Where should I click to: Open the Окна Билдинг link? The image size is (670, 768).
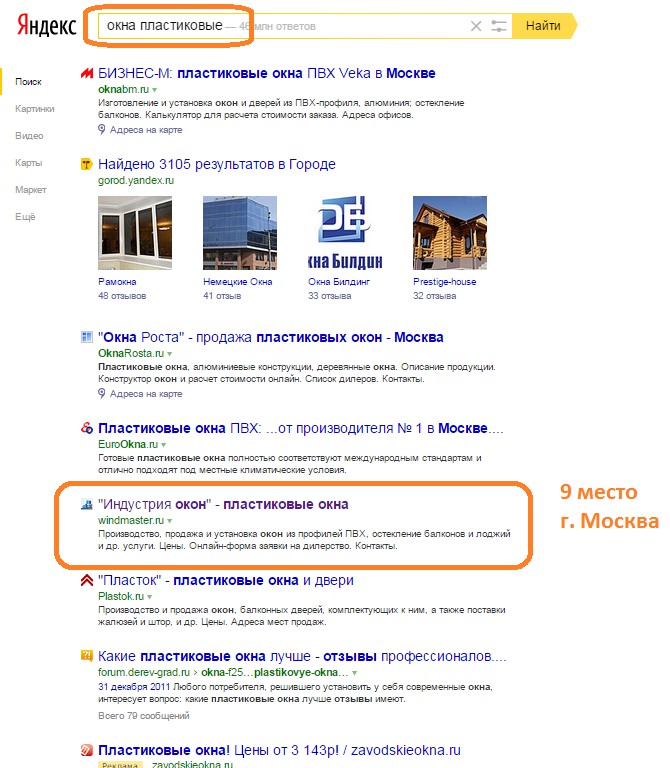point(339,282)
